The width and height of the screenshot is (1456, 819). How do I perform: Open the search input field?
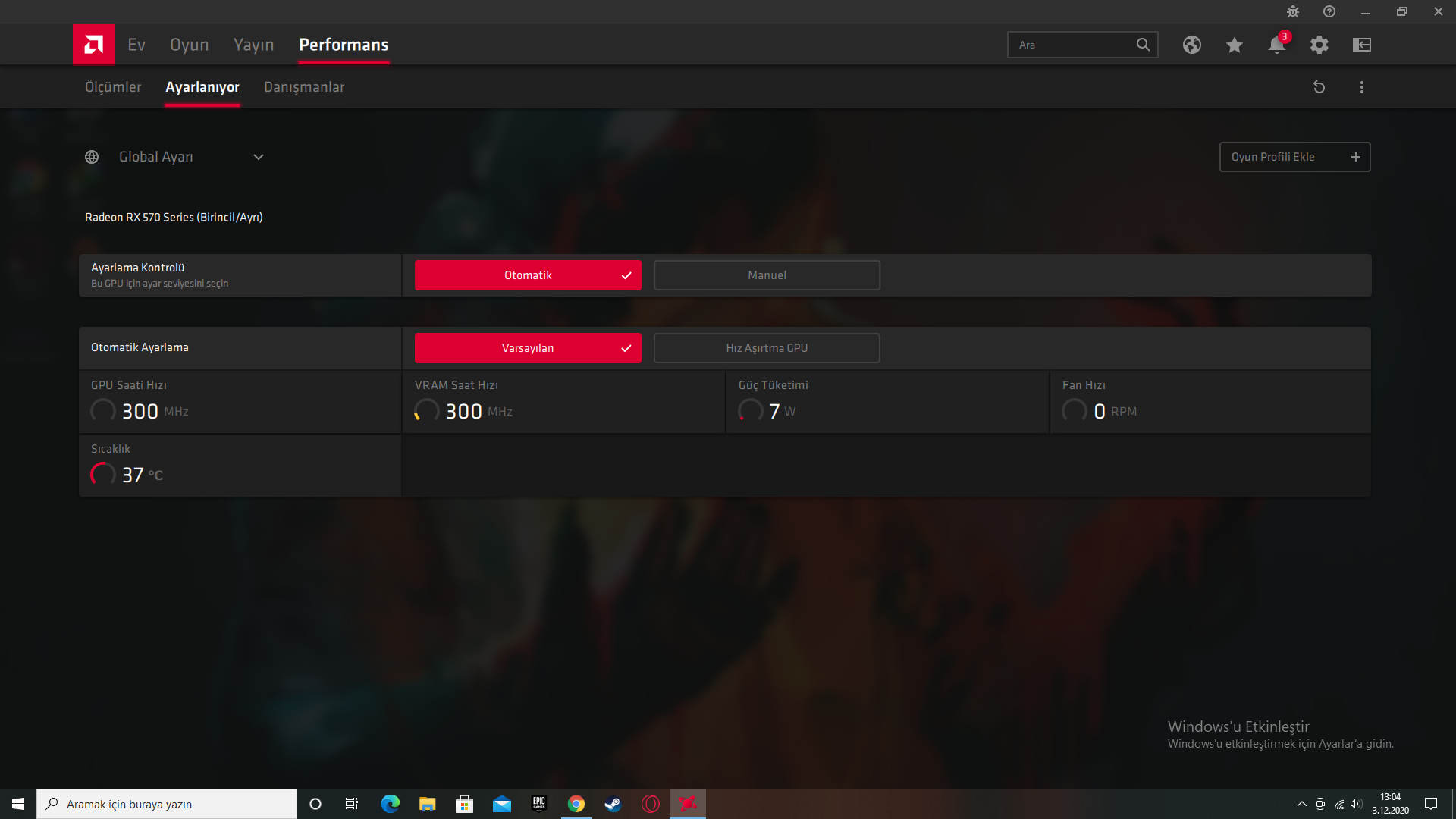(x=1081, y=45)
